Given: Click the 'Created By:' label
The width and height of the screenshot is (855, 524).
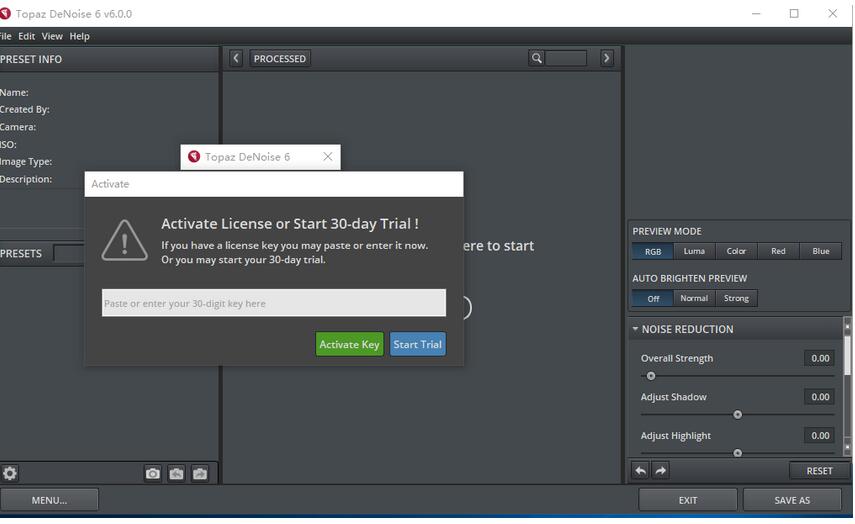Looking at the screenshot, I should (25, 109).
